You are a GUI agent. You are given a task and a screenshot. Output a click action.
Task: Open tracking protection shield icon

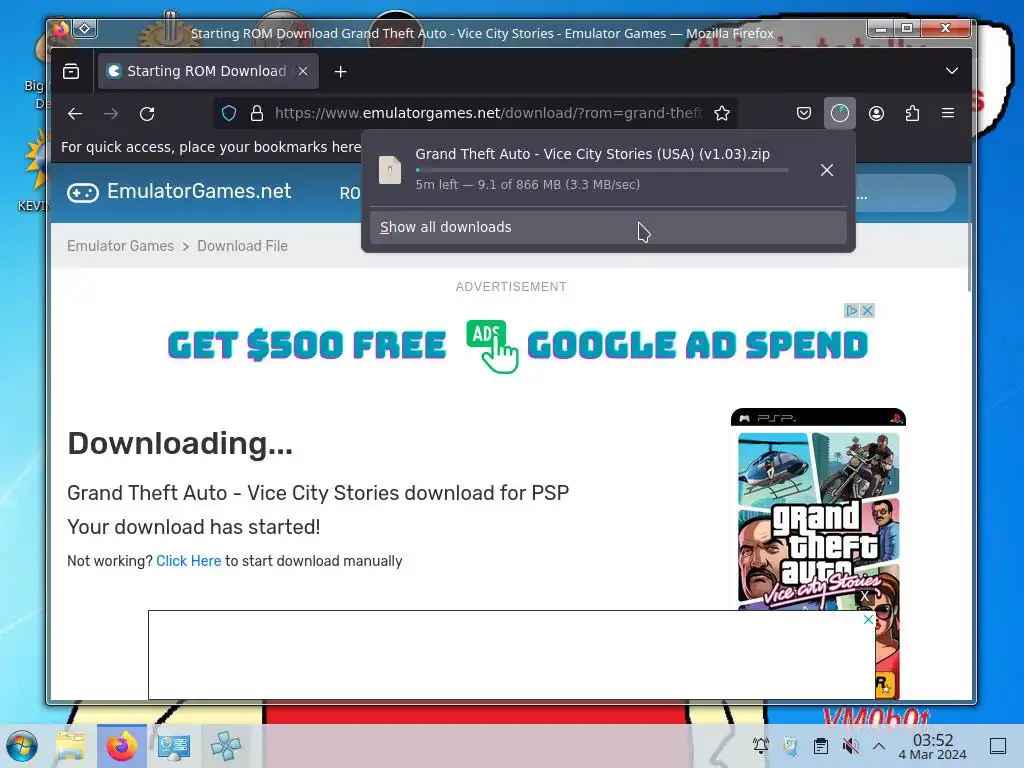click(x=229, y=114)
